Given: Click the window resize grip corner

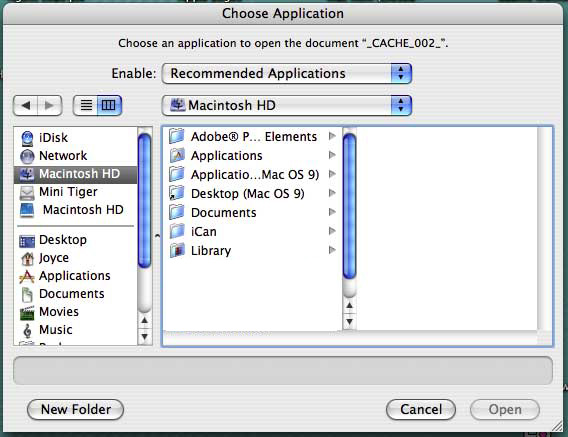Looking at the screenshot, I should click(x=557, y=426).
